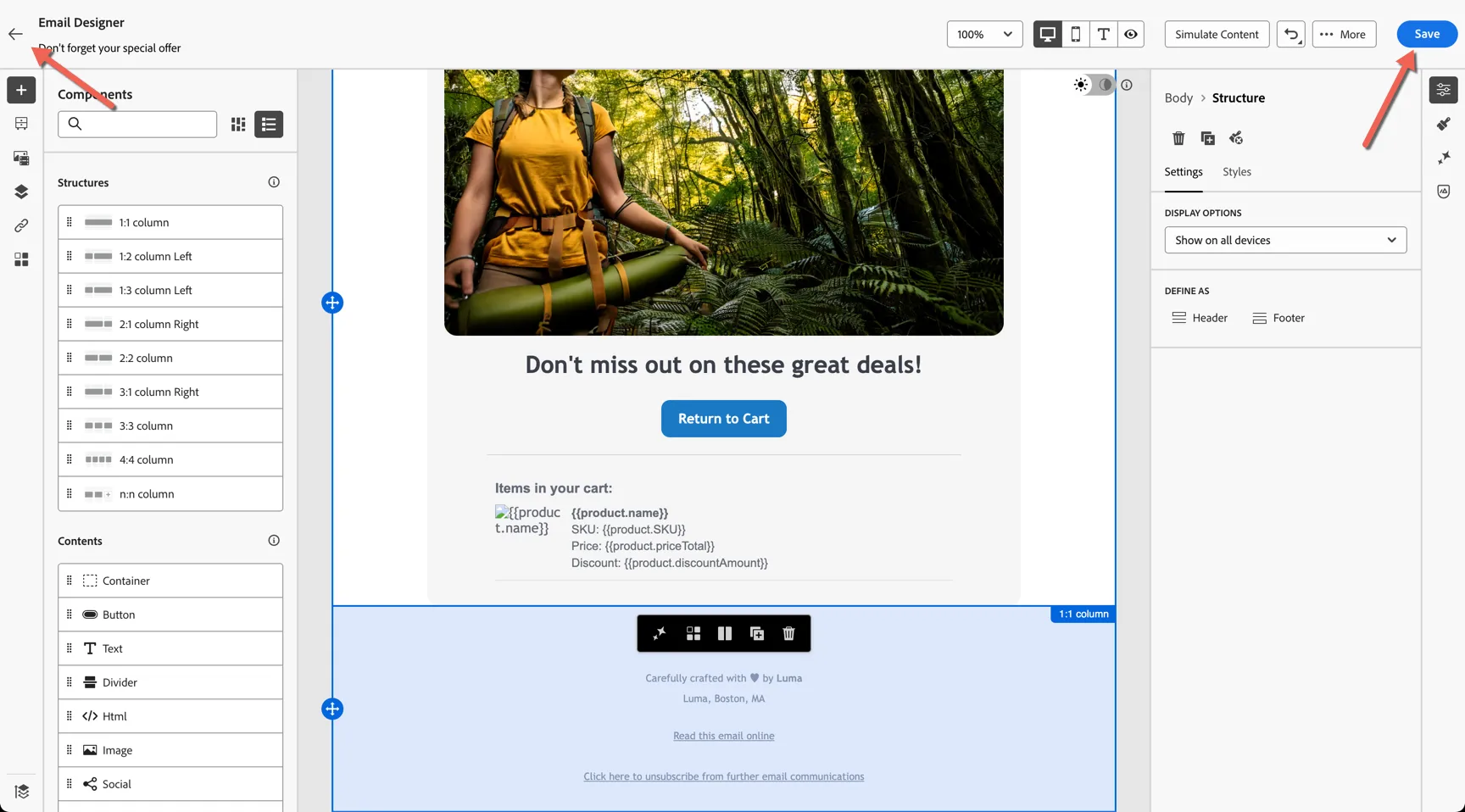Open the More options menu

1344,34
